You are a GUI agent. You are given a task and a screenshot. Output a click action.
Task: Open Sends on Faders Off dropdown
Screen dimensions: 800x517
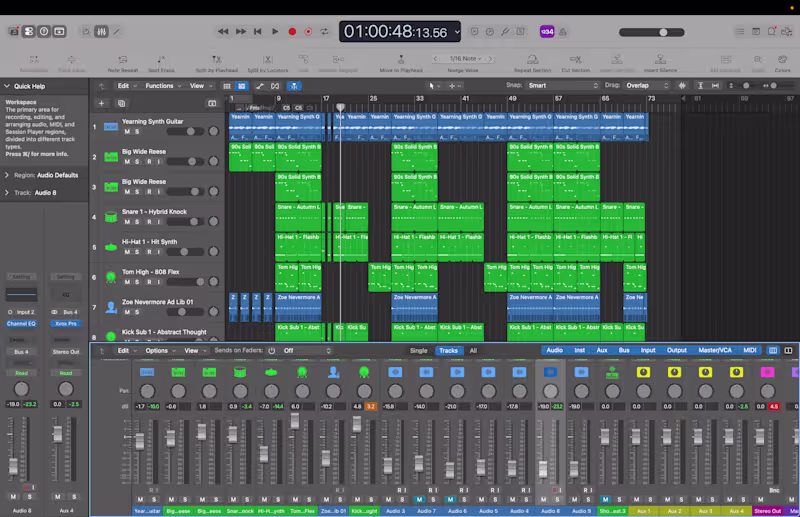coord(307,351)
